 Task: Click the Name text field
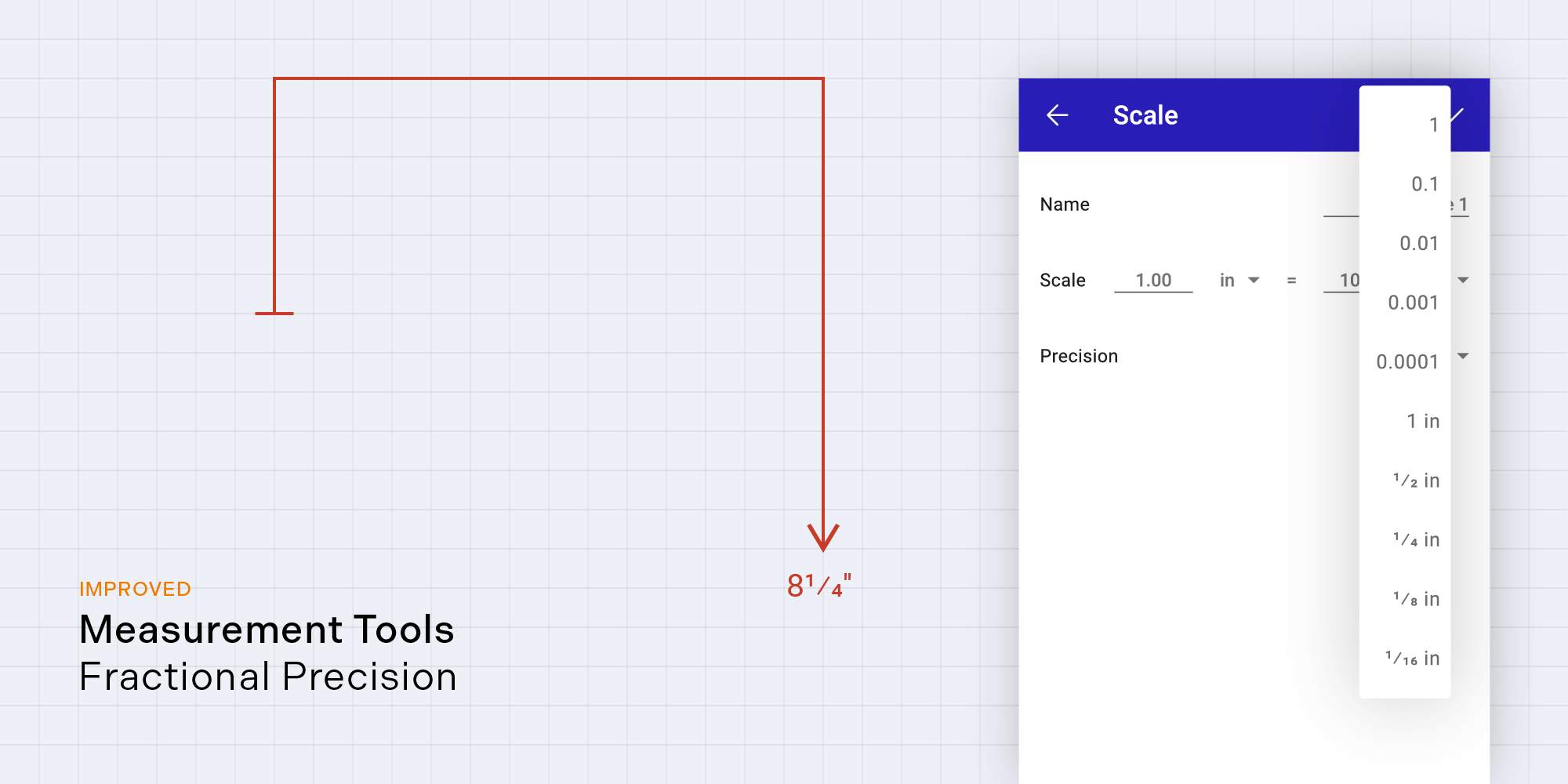(1341, 205)
